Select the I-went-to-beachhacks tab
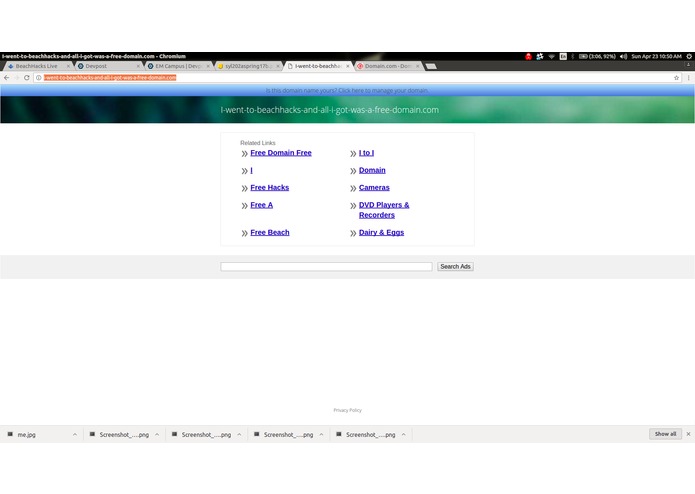This screenshot has height=494, width=695. click(x=317, y=66)
